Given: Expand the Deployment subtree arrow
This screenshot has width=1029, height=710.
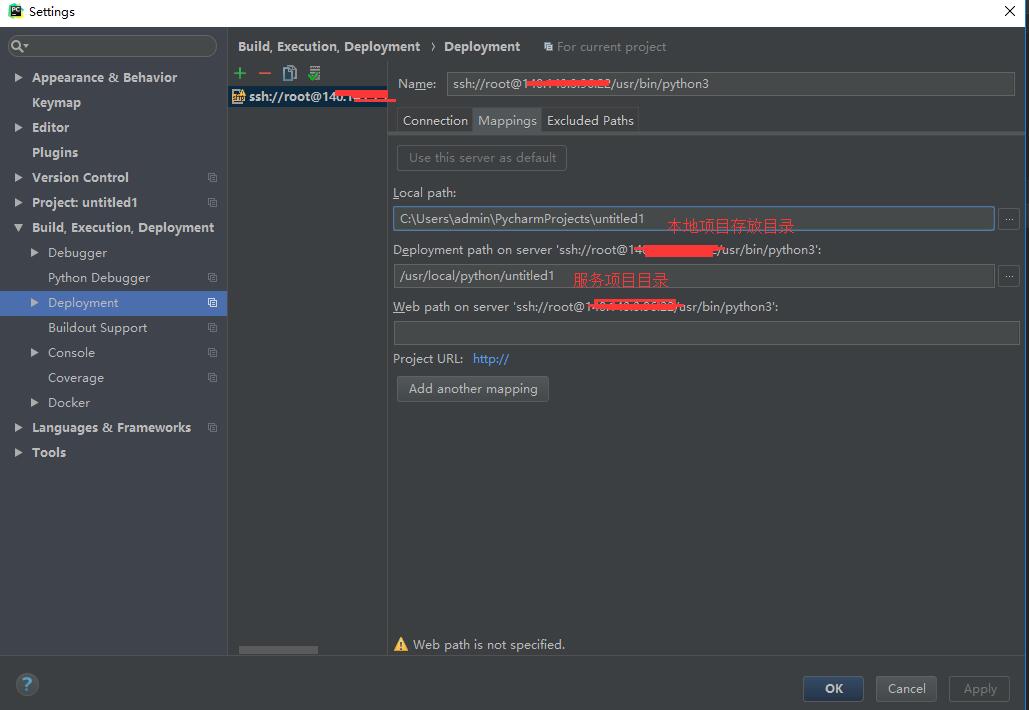Looking at the screenshot, I should [35, 303].
